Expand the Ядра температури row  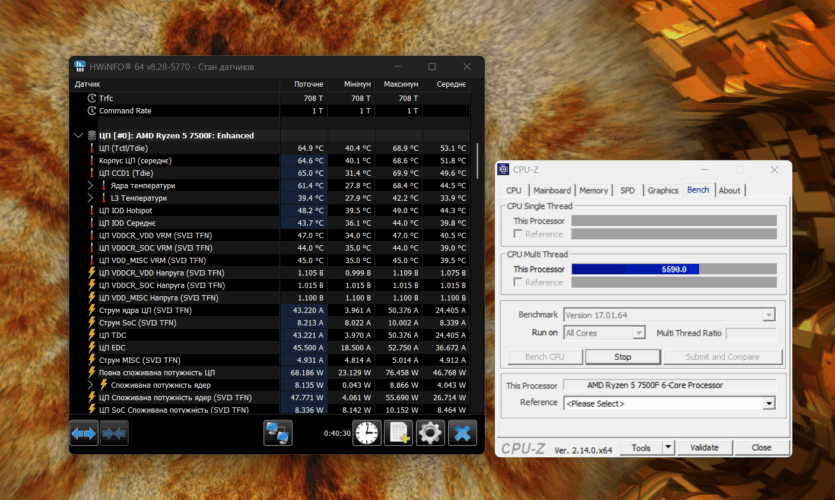[x=90, y=185]
